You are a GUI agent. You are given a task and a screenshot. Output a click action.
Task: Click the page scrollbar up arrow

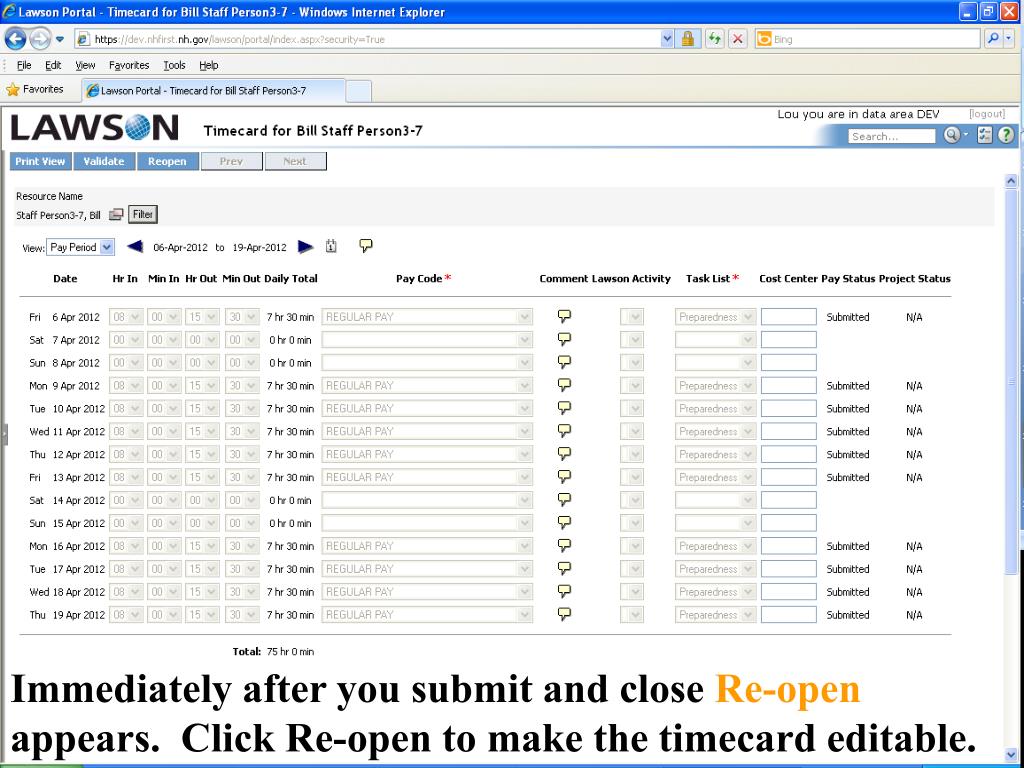pos(1011,181)
